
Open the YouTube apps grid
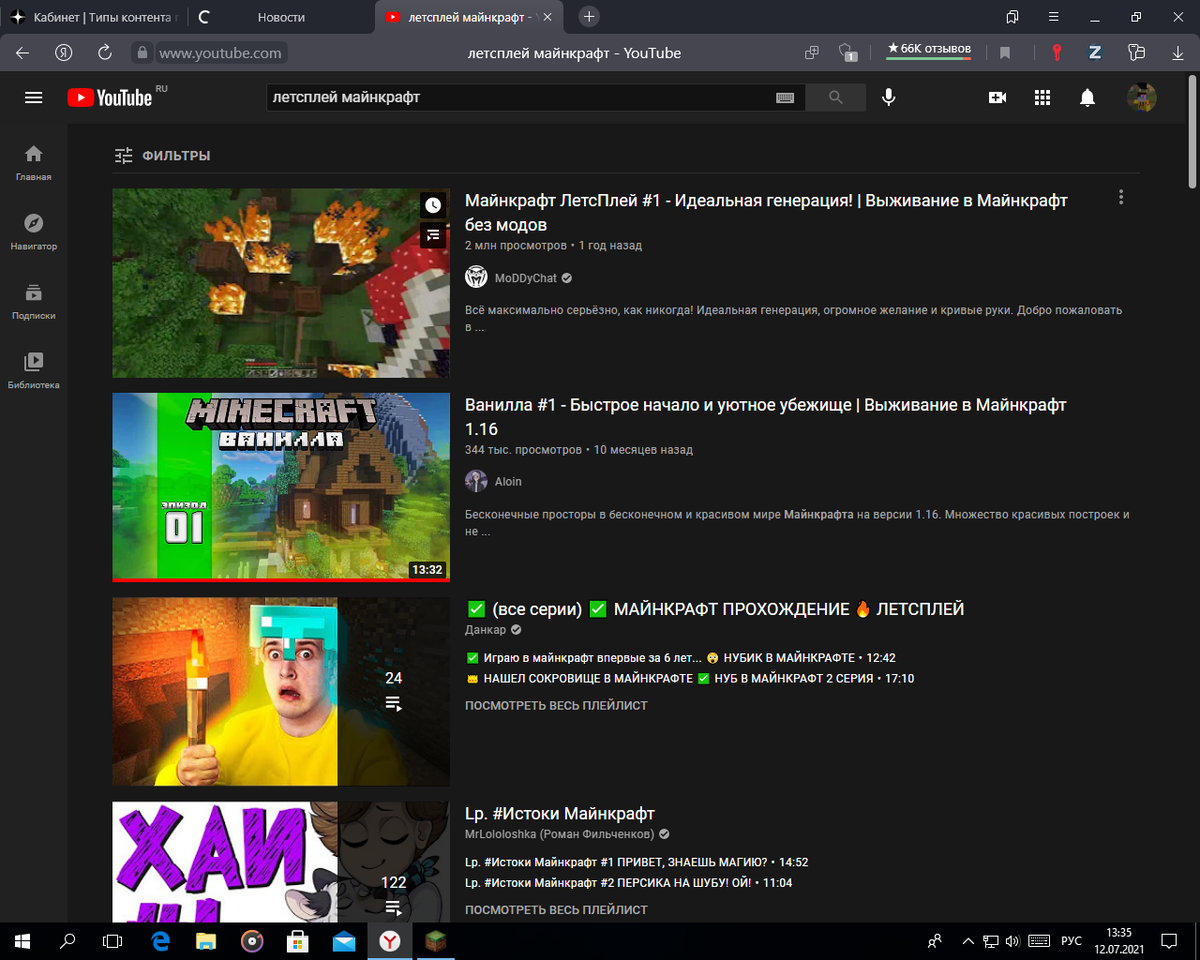1042,97
